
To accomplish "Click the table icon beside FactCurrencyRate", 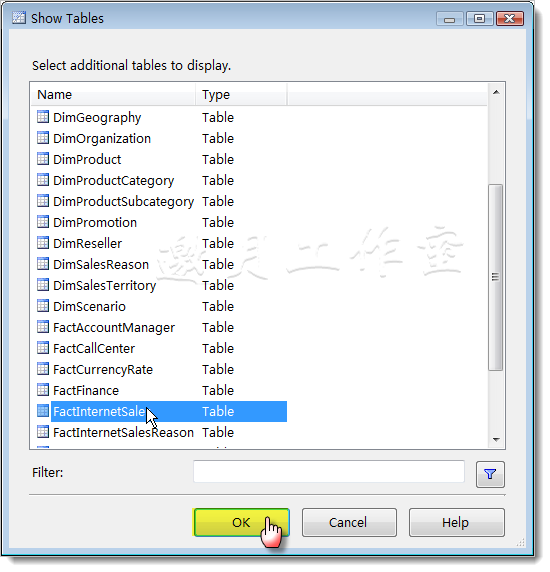I will click(43, 369).
